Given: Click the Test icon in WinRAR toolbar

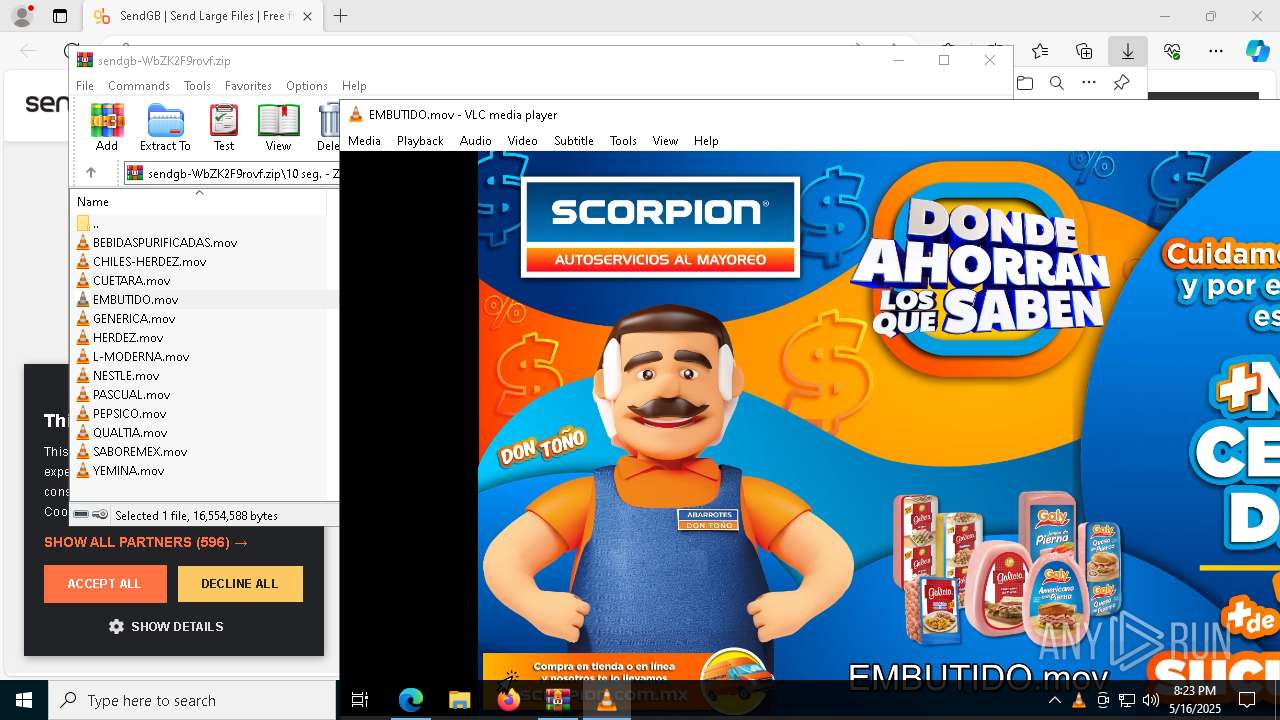Looking at the screenshot, I should point(224,127).
